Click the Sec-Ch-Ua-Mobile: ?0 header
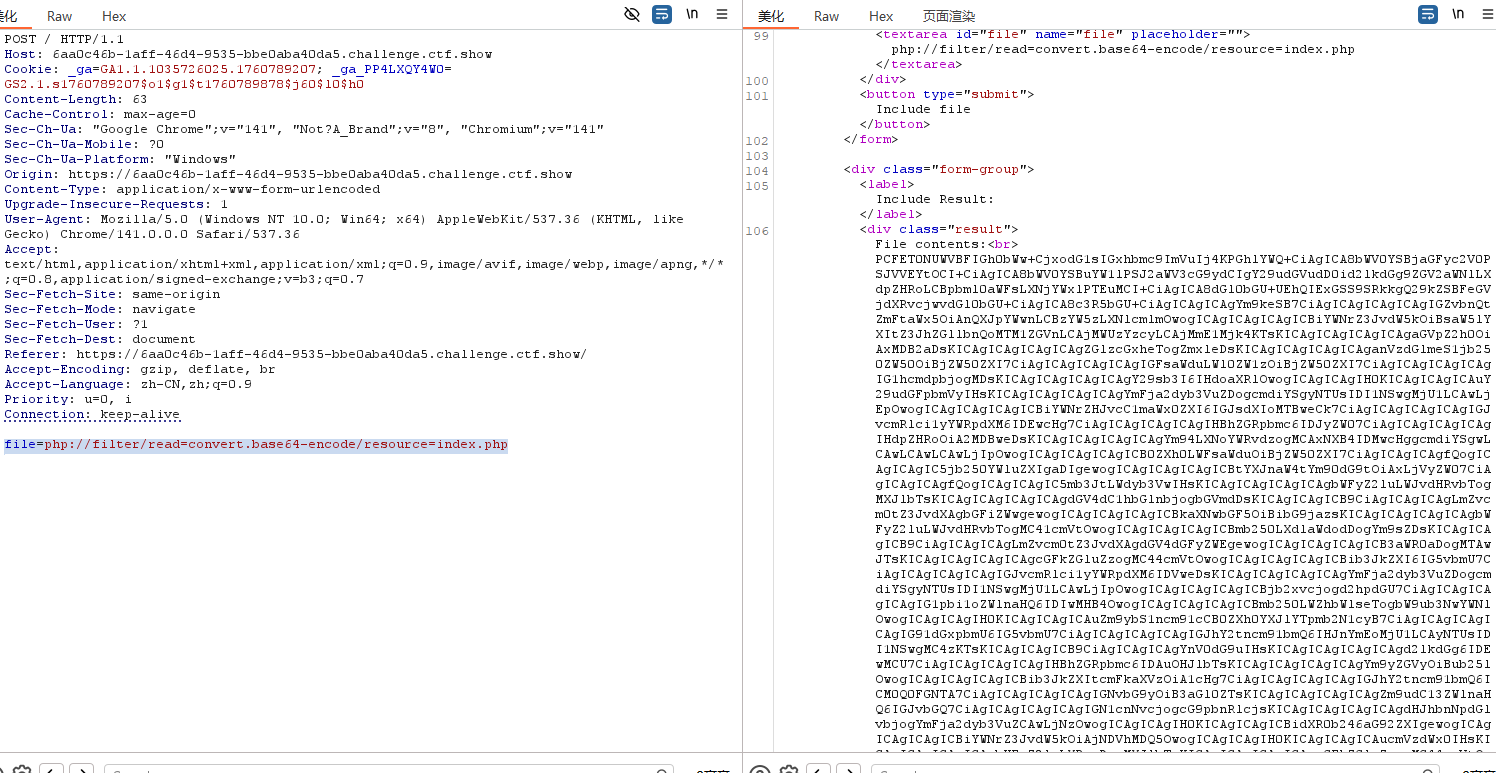This screenshot has height=773, width=1496. coord(84,144)
